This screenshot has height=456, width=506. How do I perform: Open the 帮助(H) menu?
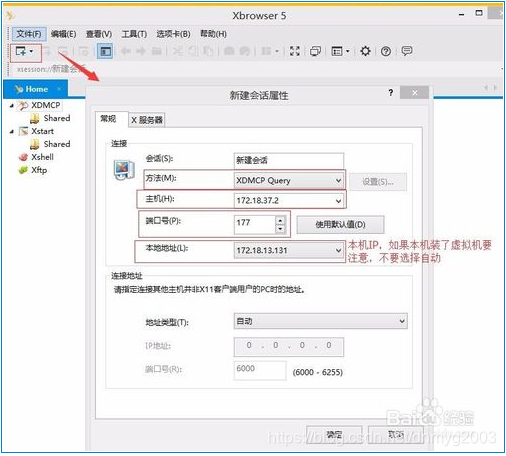213,34
